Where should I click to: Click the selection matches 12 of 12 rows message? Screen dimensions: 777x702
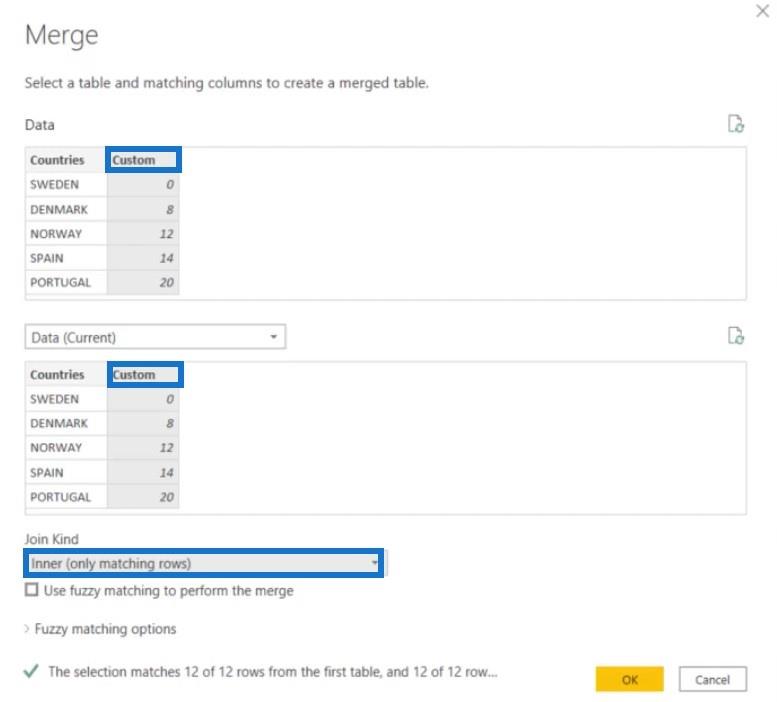click(x=273, y=671)
